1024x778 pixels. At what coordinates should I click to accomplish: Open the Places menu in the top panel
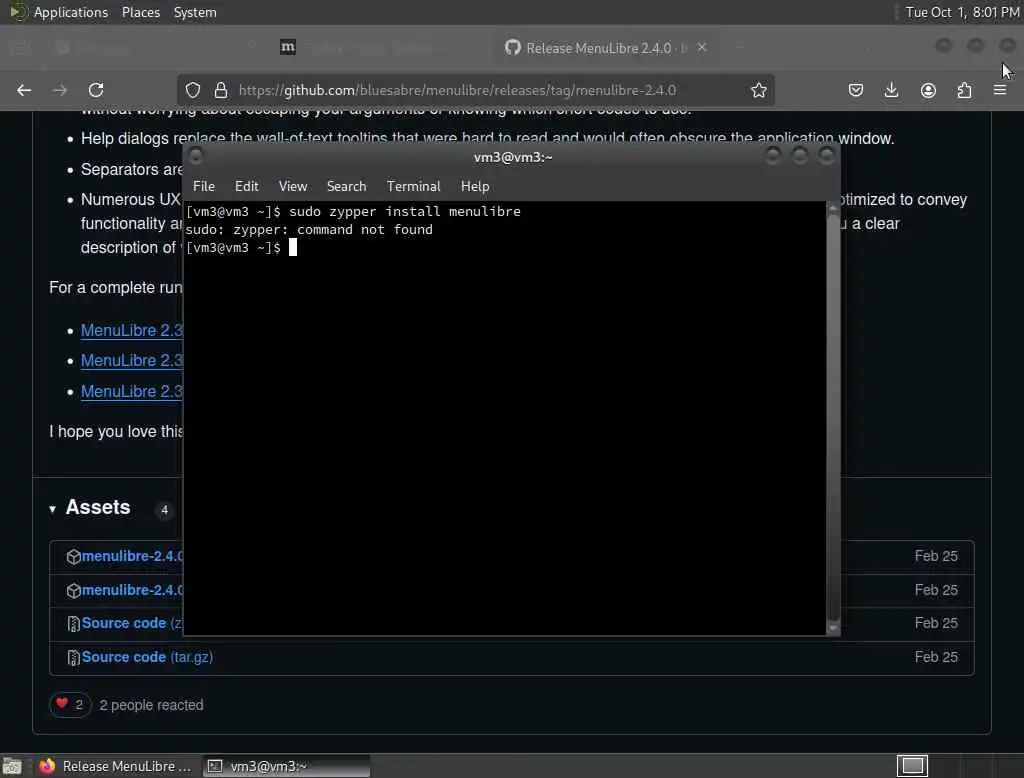(x=140, y=12)
